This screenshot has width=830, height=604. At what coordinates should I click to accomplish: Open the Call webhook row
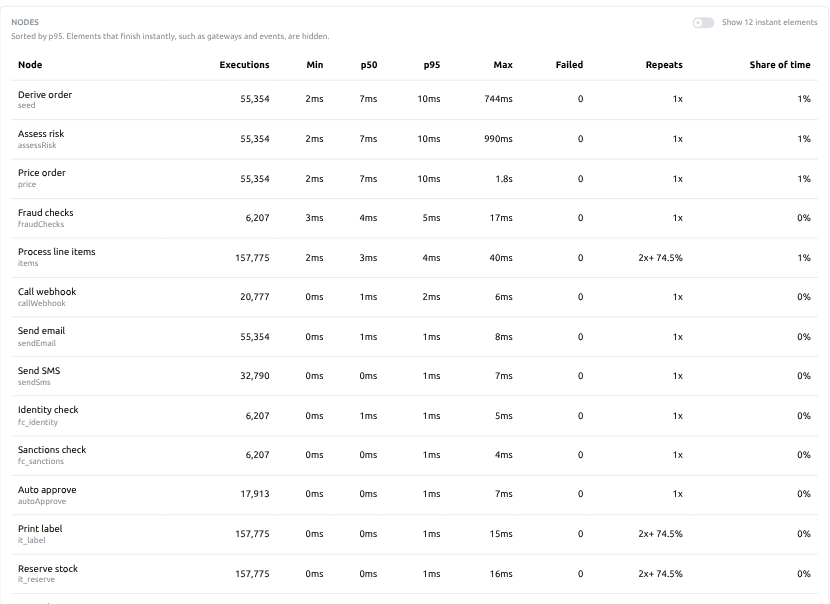click(414, 297)
